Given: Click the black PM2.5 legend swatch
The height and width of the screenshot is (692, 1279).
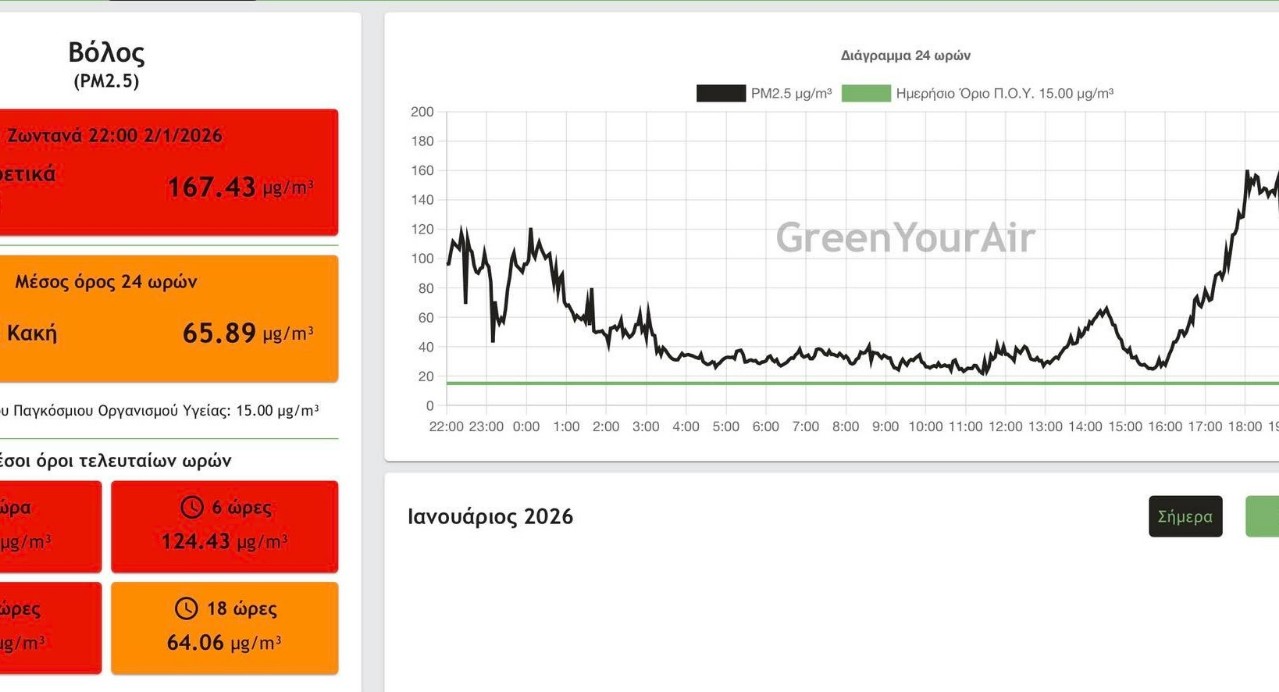Looking at the screenshot, I should click(721, 93).
